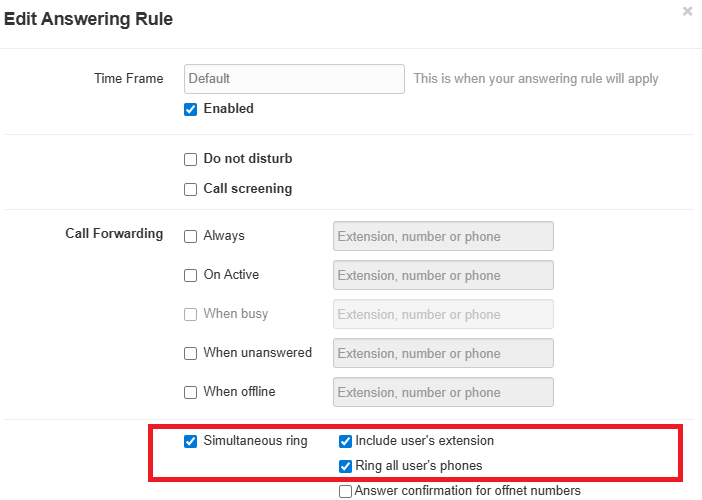The height and width of the screenshot is (500, 702).
Task: Enable Do not disturb
Action: coord(190,159)
